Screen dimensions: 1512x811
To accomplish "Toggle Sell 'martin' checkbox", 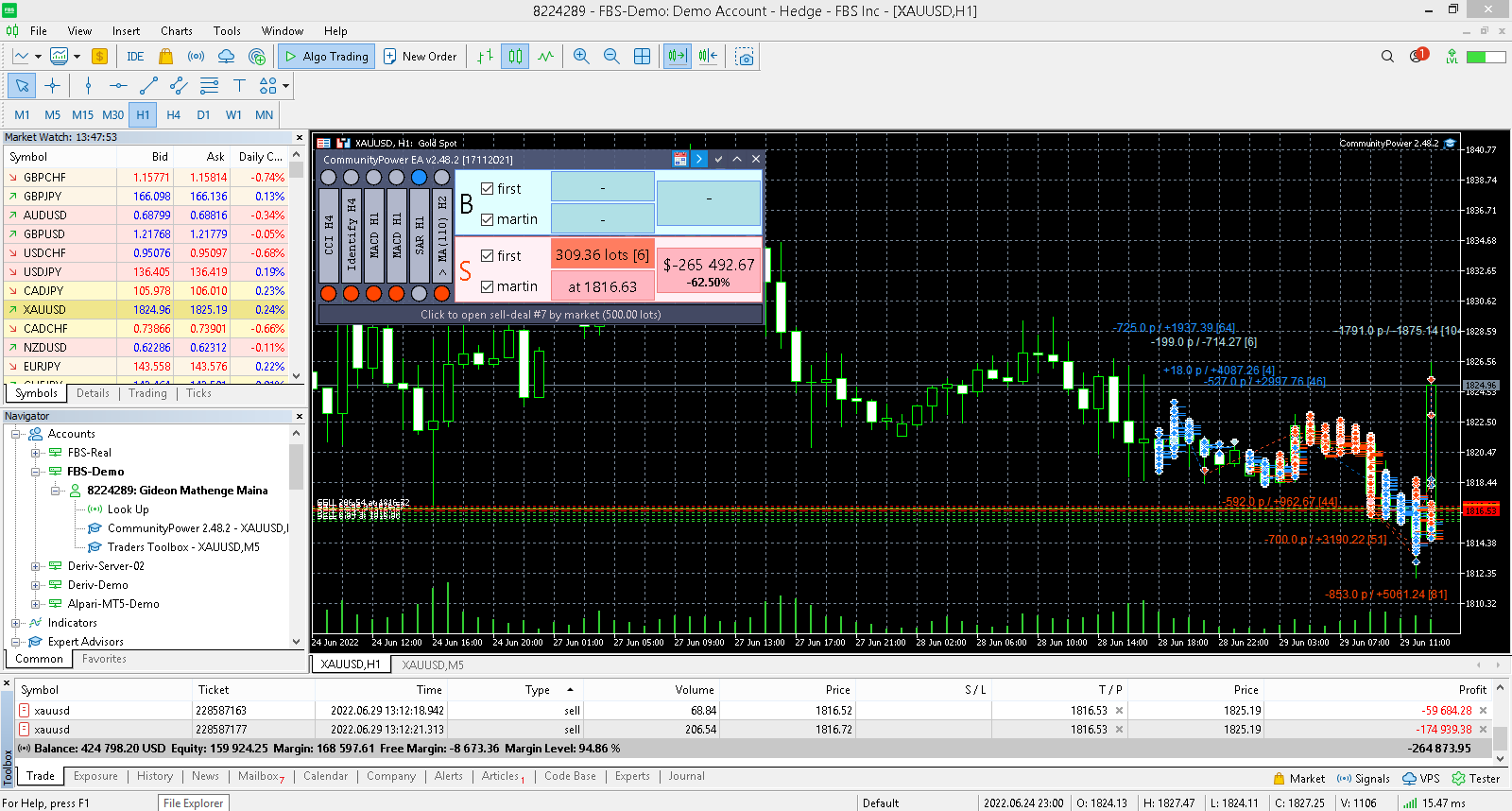I will (488, 286).
